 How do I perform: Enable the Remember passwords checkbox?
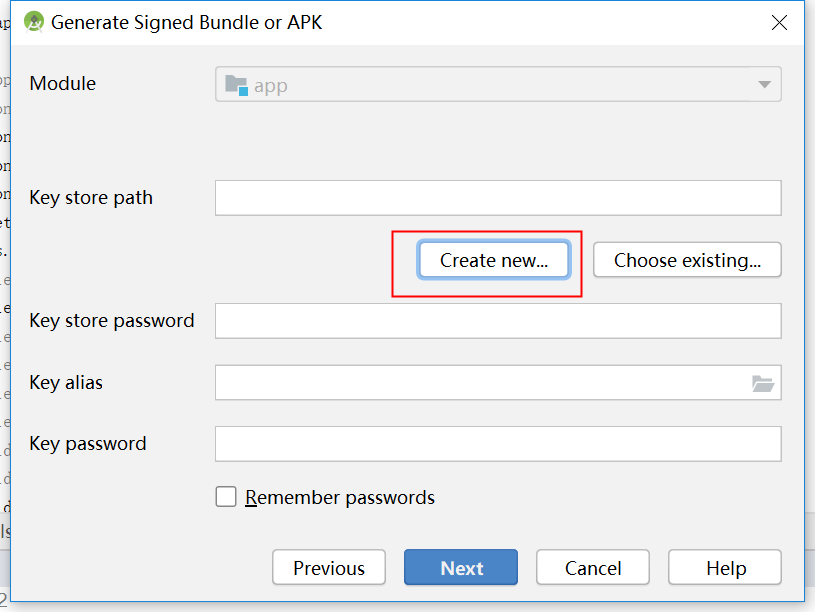226,496
